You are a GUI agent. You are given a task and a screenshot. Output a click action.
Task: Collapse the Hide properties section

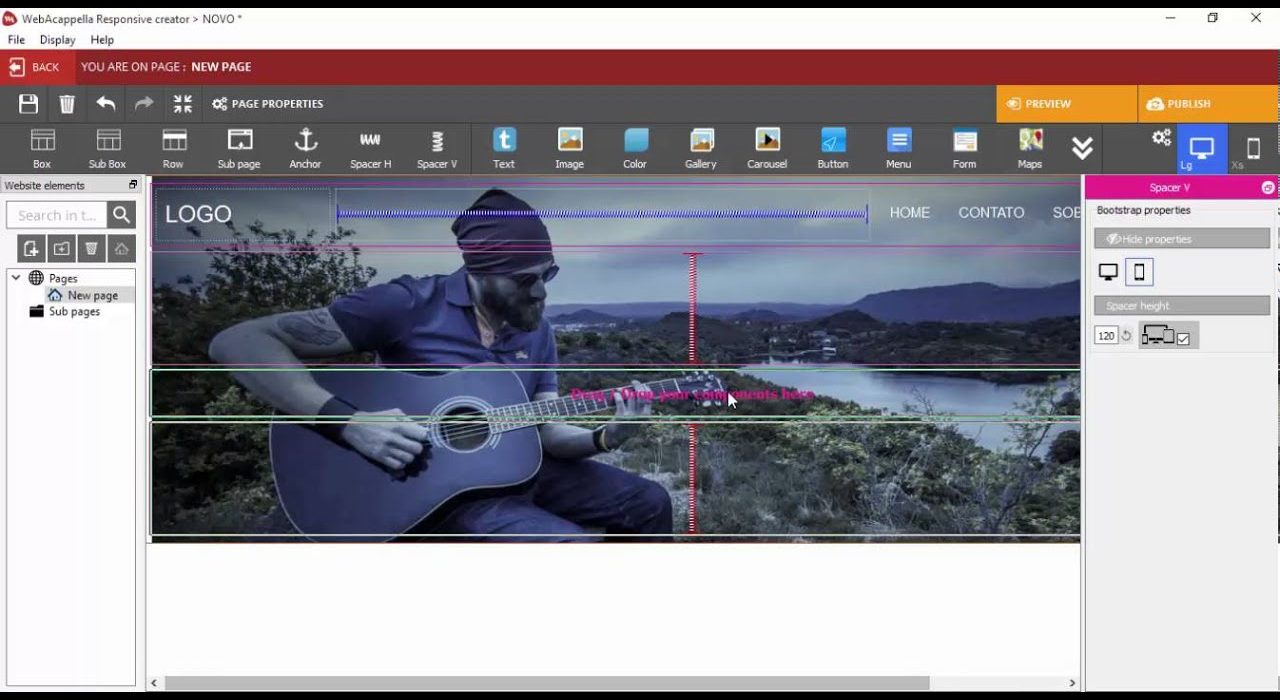tap(1181, 239)
